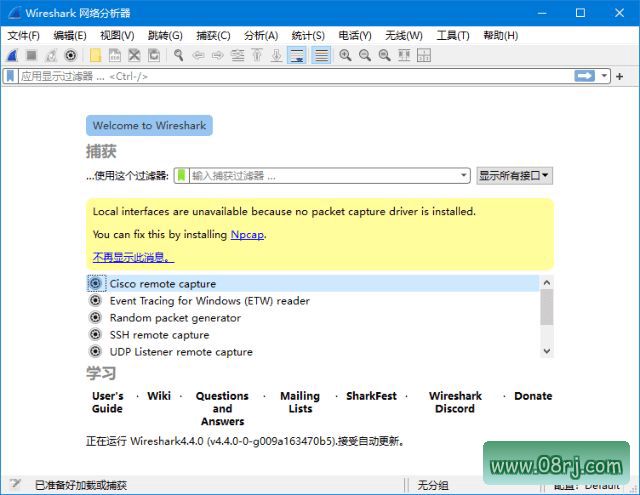Open capture options gear icon
Screen dimensions: 640x495
coord(71,55)
